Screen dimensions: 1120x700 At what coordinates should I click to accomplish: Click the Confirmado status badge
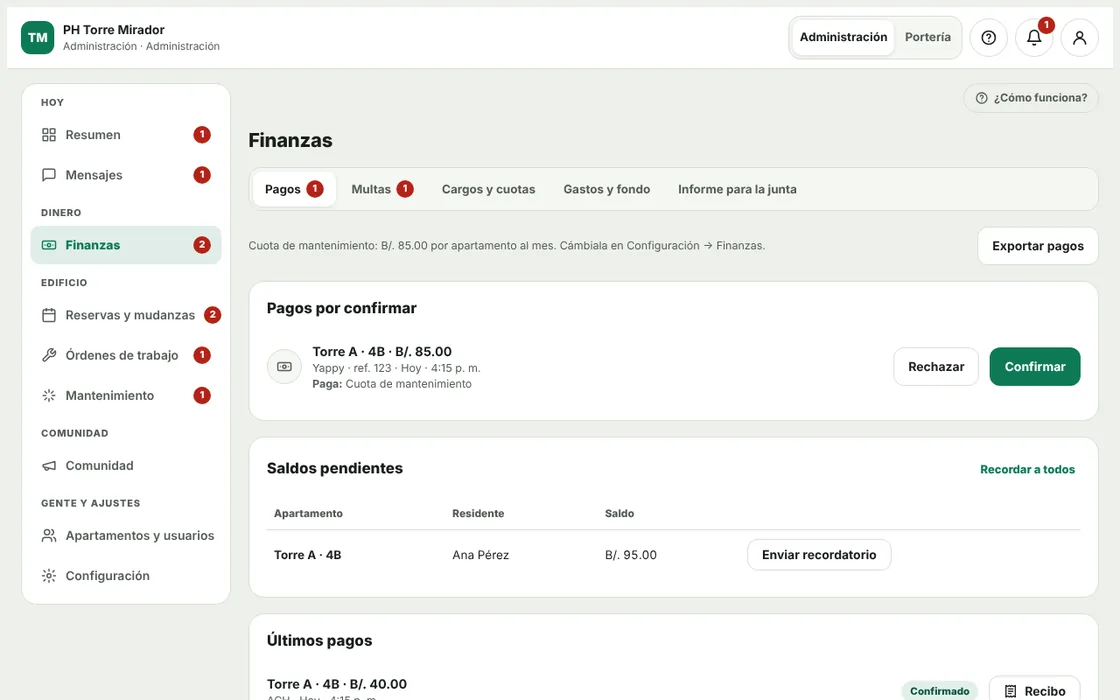[x=939, y=691]
